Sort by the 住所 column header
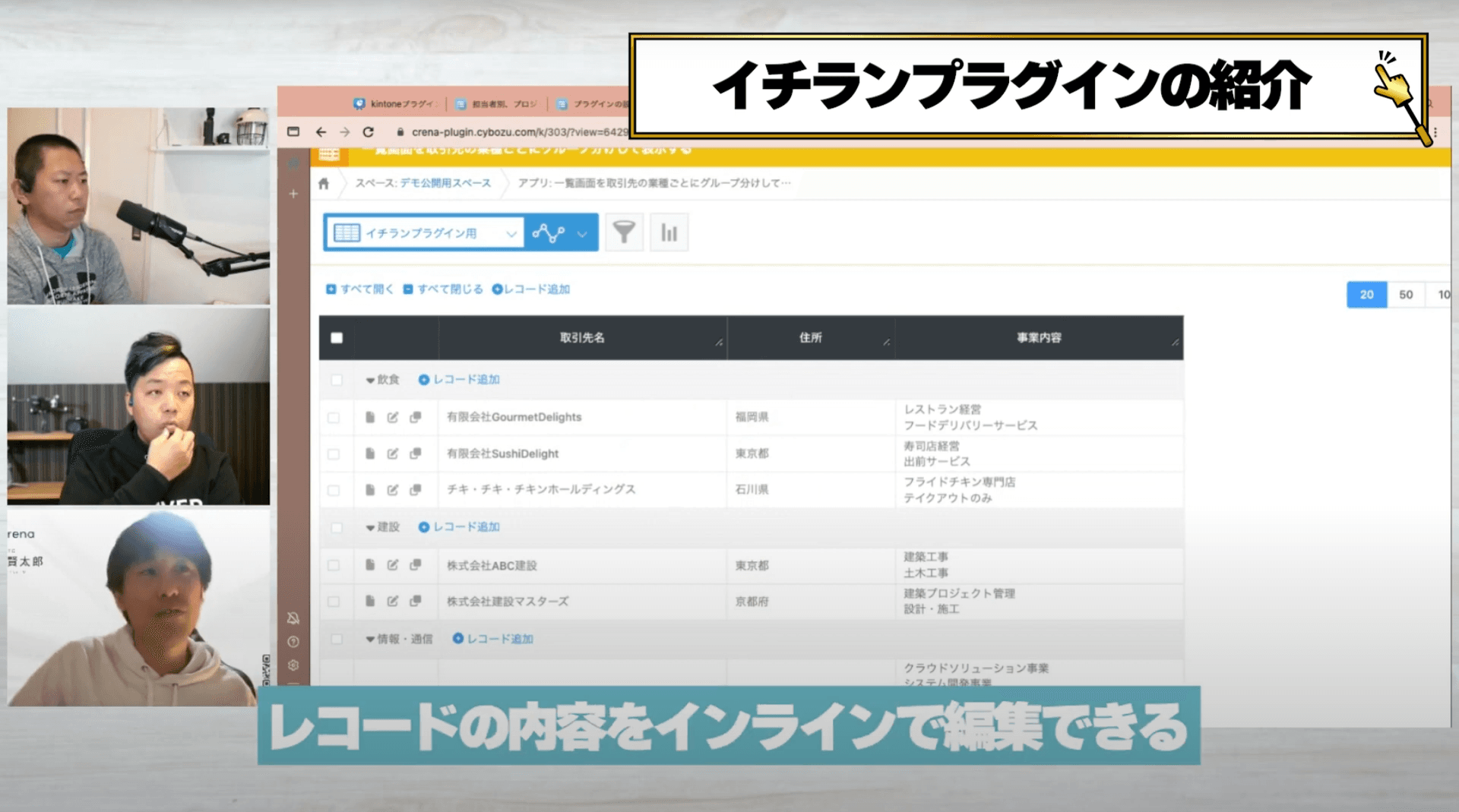The image size is (1459, 812). pyautogui.click(x=811, y=337)
